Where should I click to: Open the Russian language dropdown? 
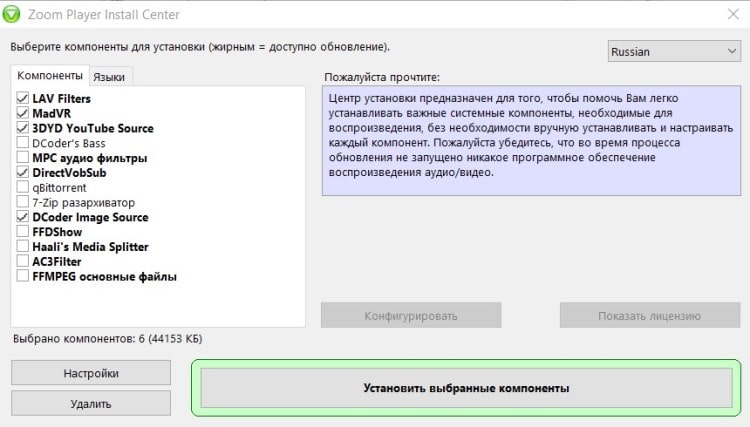(x=674, y=51)
